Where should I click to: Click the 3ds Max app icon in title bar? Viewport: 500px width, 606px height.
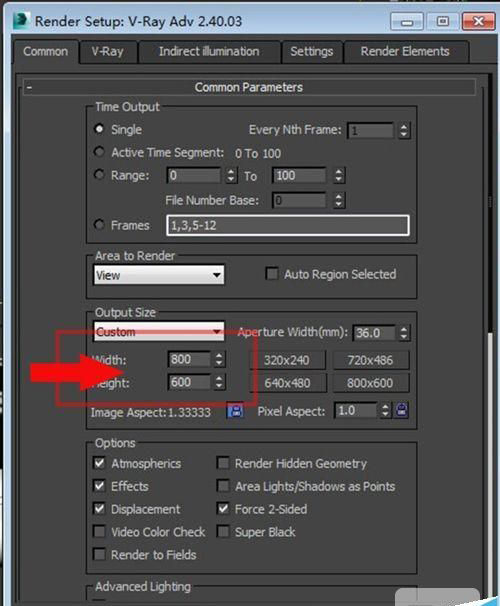click(20, 20)
